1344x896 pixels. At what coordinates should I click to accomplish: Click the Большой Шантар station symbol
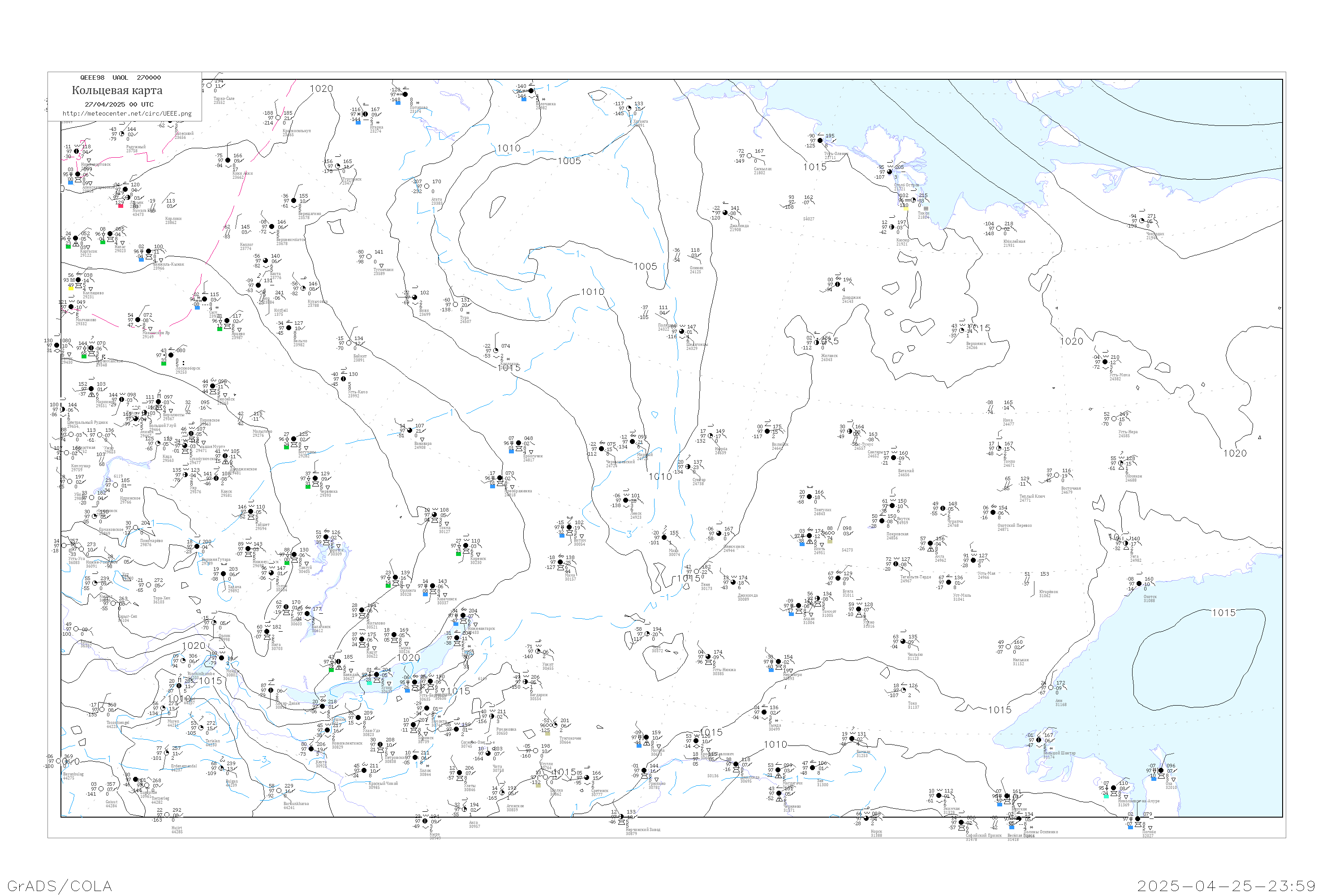[1039, 740]
